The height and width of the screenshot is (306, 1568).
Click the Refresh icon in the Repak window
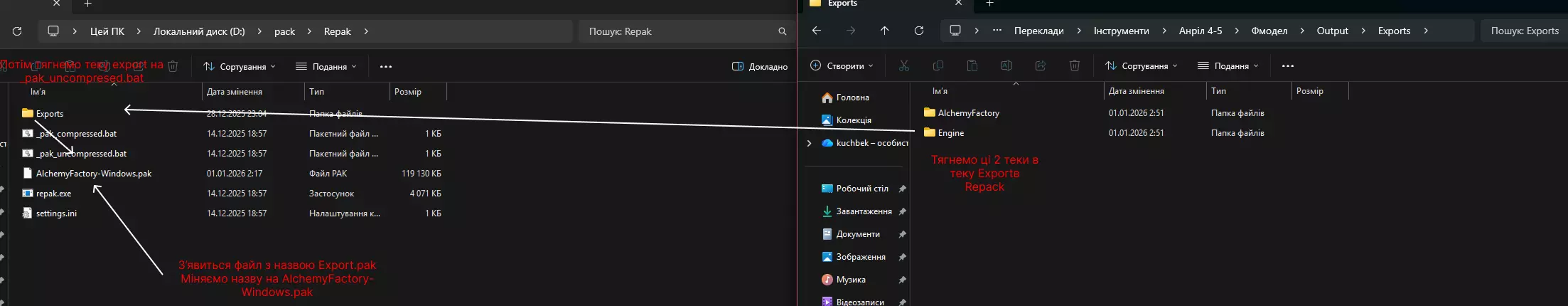coord(17,31)
